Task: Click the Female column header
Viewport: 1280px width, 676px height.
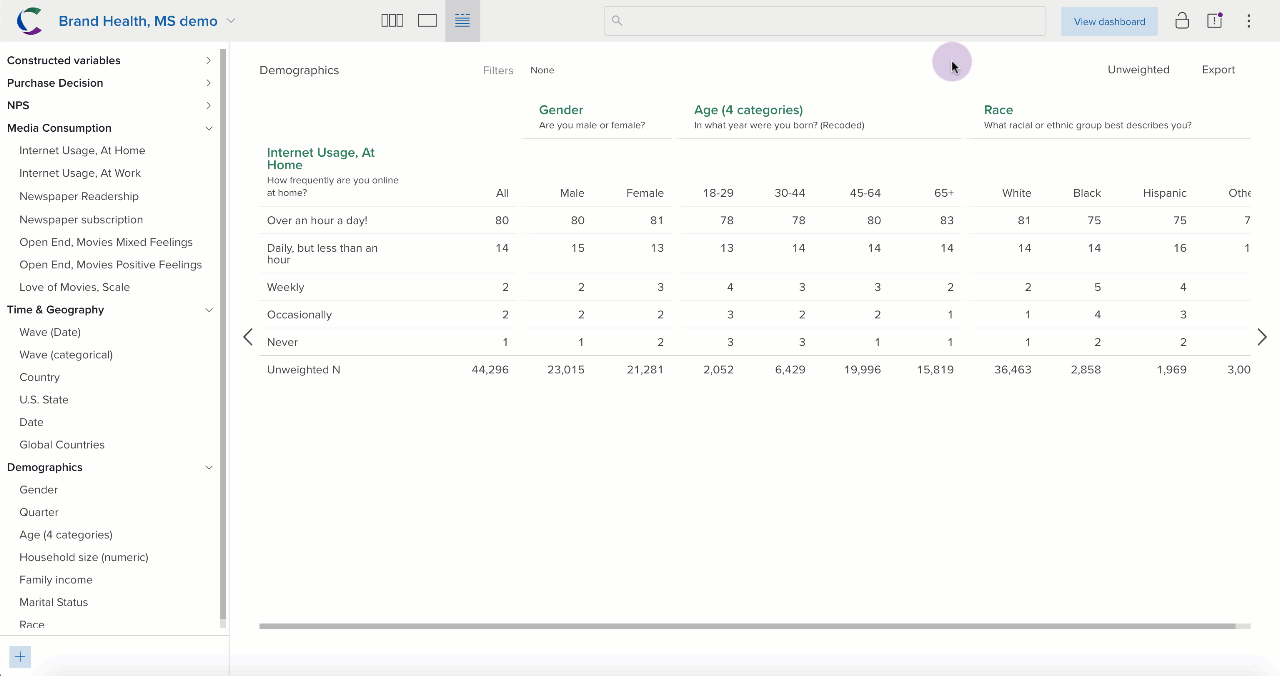Action: [x=645, y=193]
